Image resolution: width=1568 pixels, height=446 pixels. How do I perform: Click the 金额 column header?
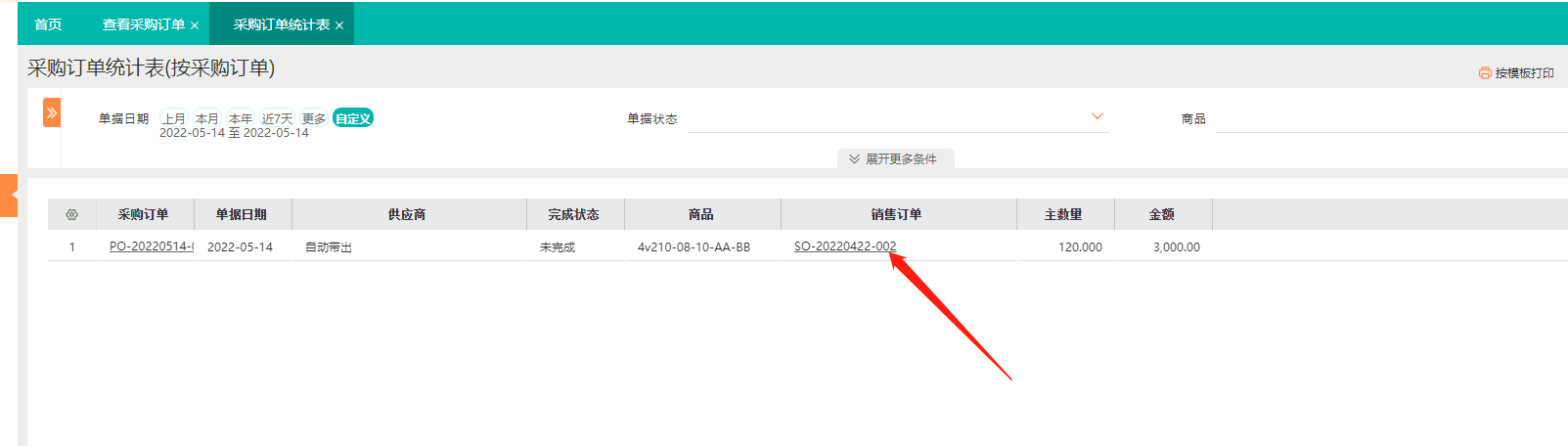click(1162, 214)
